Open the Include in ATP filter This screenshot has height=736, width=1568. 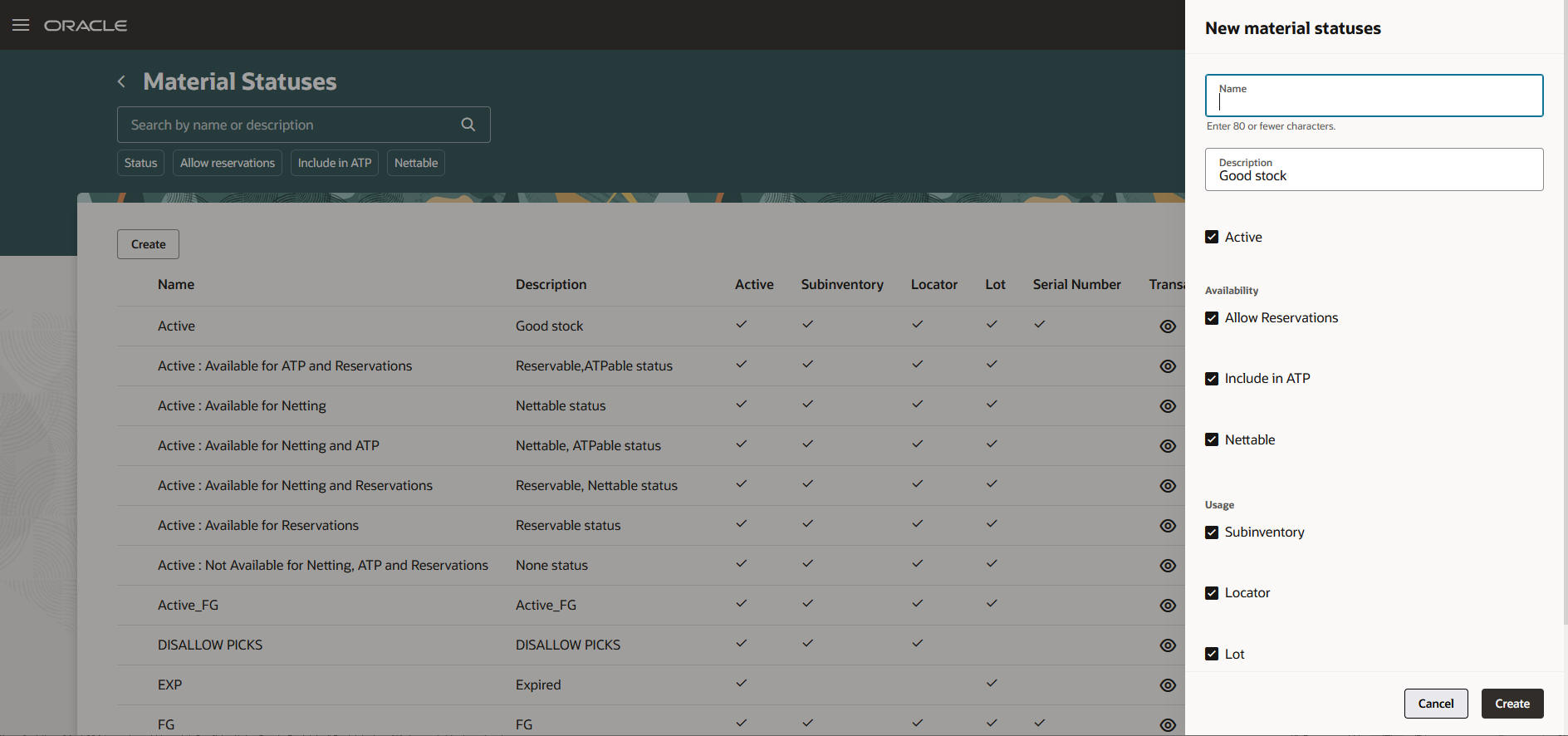[335, 163]
